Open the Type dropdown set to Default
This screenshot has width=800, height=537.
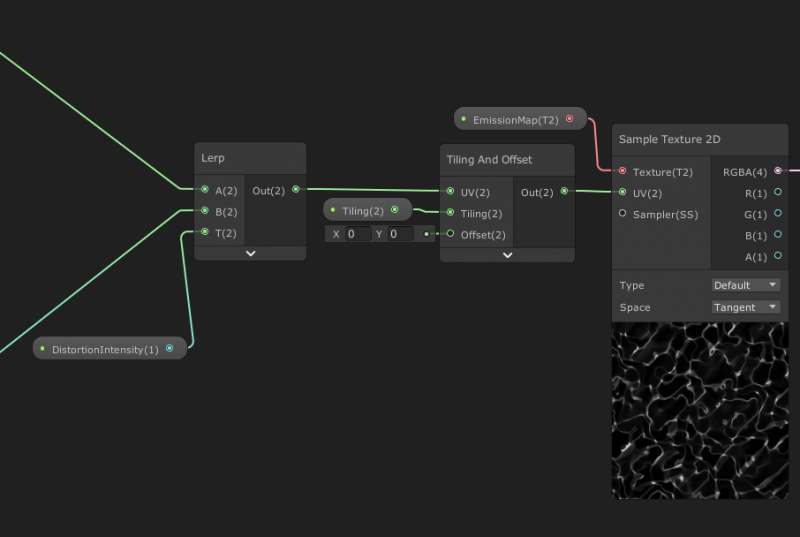point(745,285)
